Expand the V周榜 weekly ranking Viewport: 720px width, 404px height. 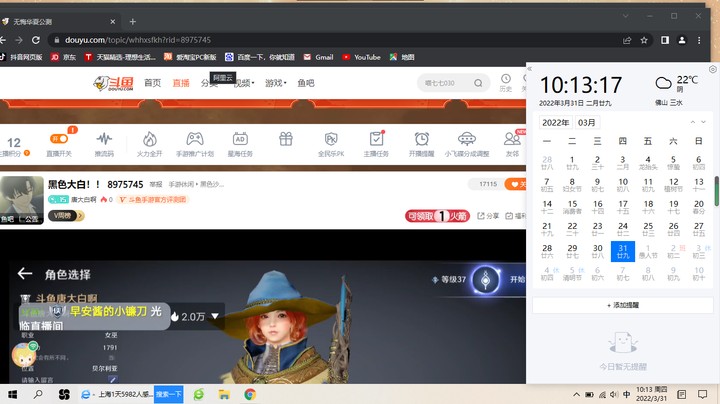pyautogui.click(x=66, y=215)
